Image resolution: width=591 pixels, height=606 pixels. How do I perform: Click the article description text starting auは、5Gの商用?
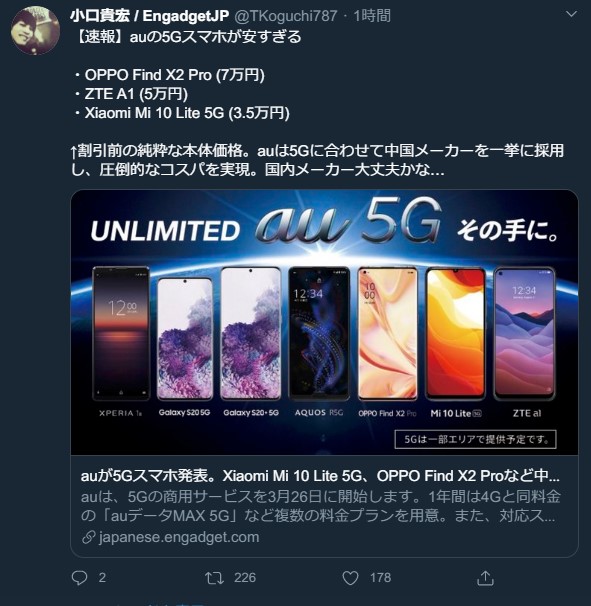click(320, 506)
